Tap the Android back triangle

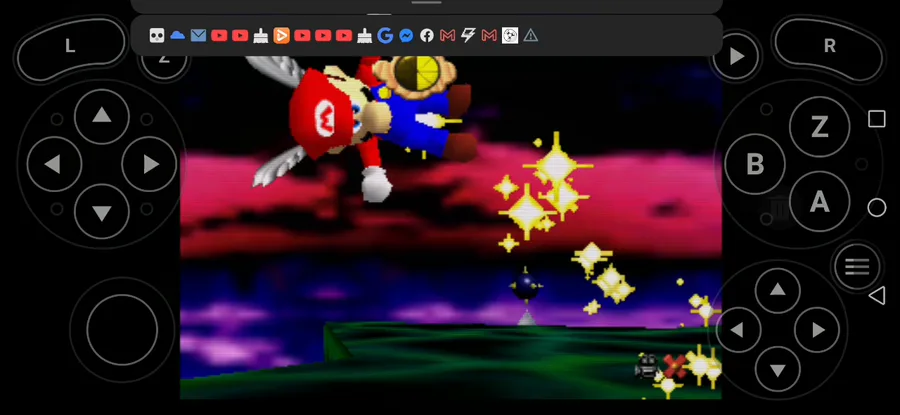click(x=876, y=296)
